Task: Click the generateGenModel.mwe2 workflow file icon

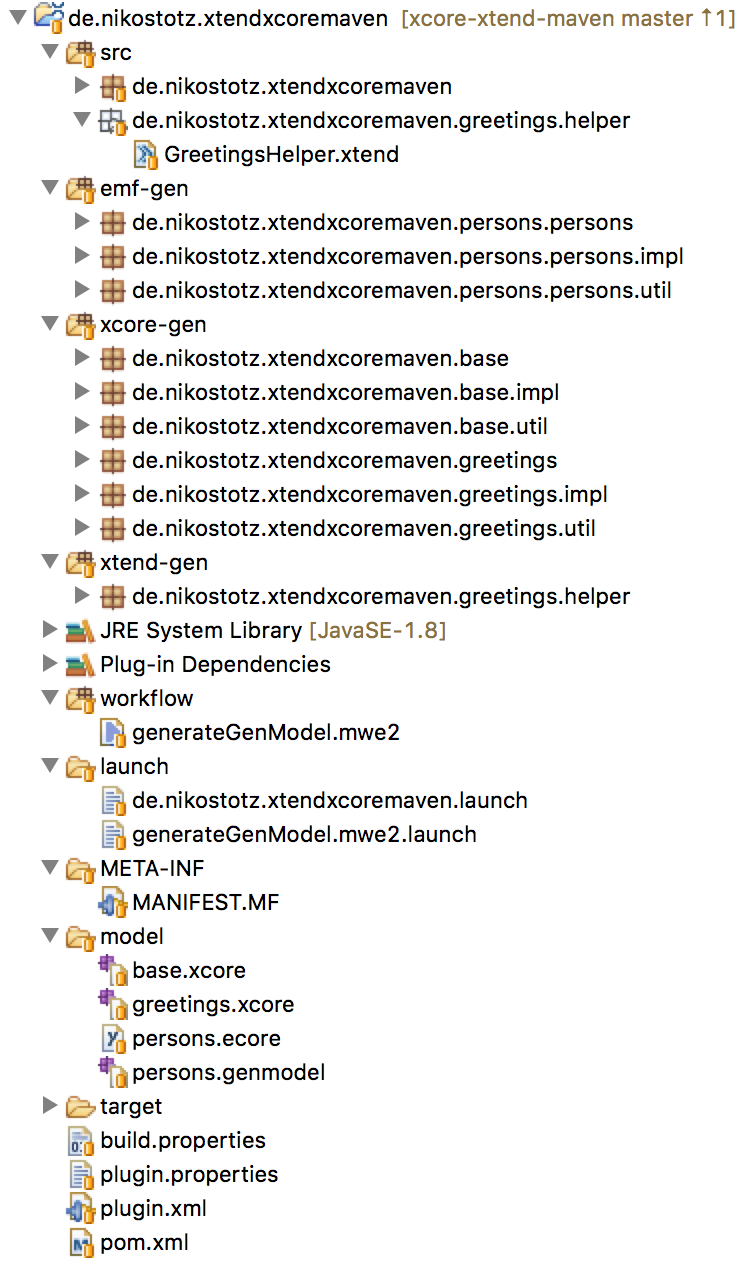Action: [x=113, y=733]
